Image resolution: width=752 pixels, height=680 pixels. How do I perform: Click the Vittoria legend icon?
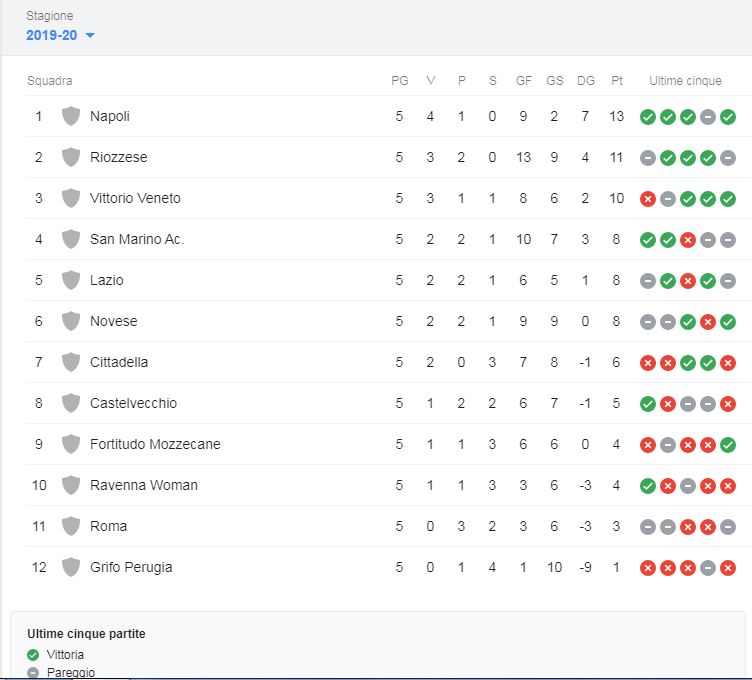point(33,655)
